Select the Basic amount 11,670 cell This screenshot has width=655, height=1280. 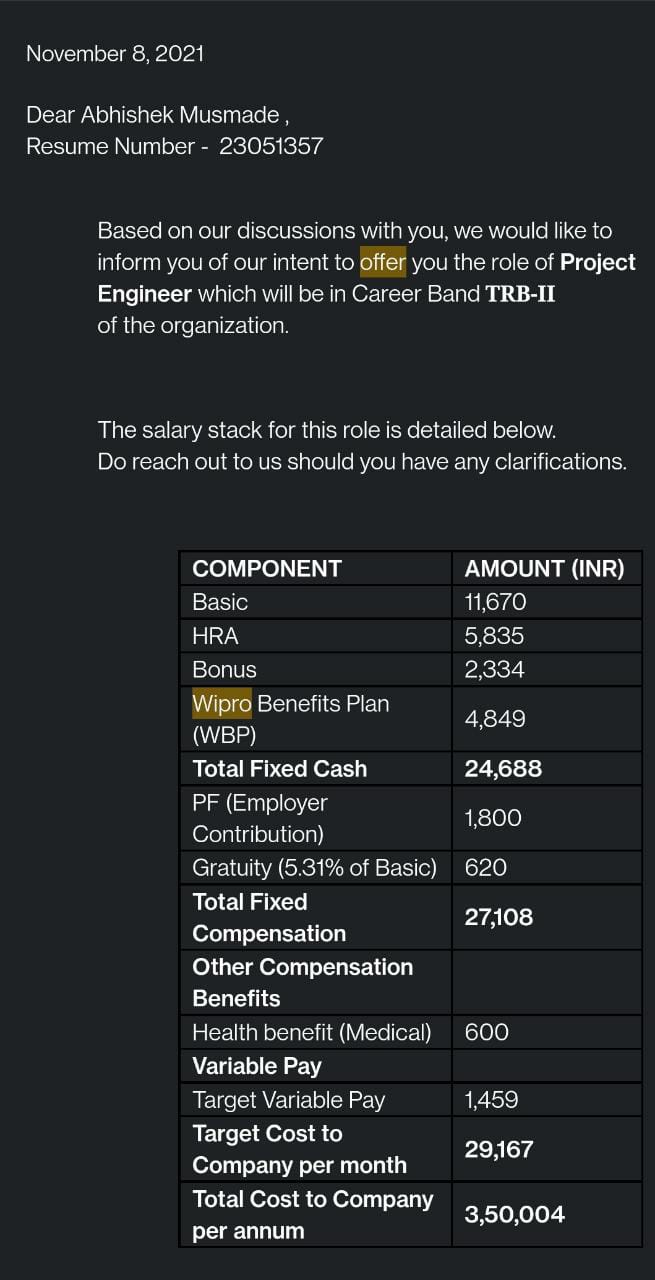pyautogui.click(x=495, y=602)
